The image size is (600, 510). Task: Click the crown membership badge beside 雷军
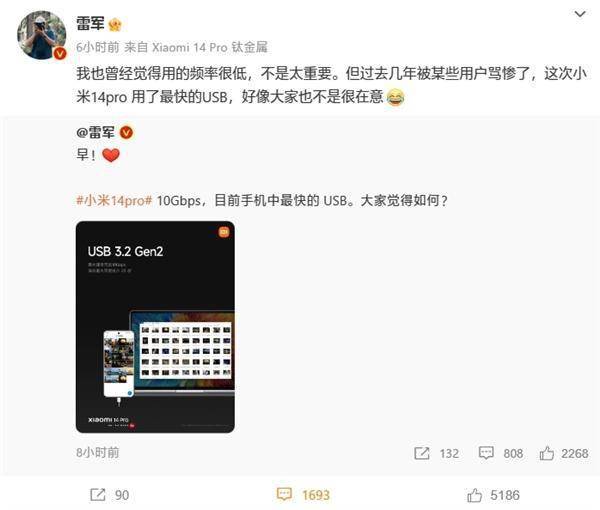point(115,25)
